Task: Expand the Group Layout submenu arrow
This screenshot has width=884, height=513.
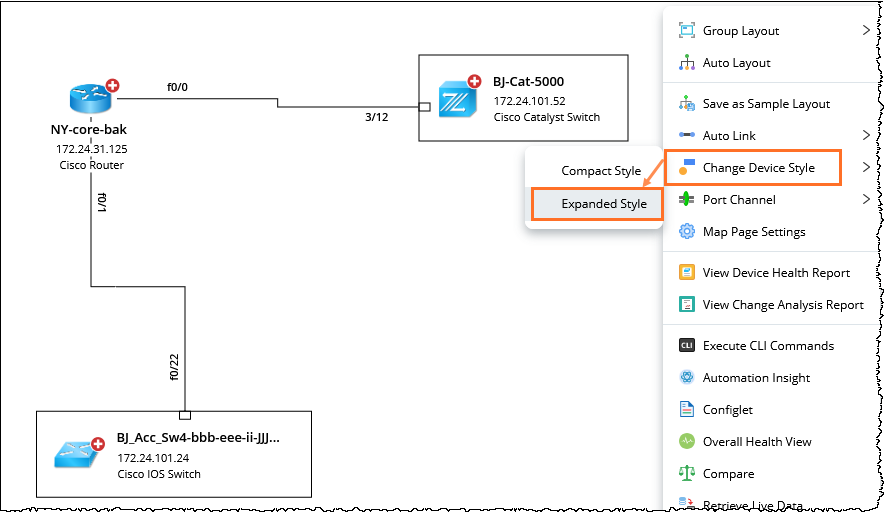Action: coord(866,31)
